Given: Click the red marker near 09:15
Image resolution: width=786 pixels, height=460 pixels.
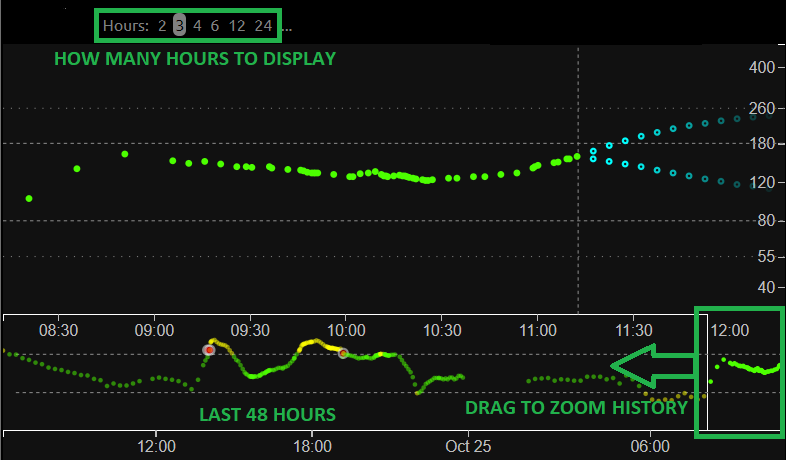Looking at the screenshot, I should point(209,350).
